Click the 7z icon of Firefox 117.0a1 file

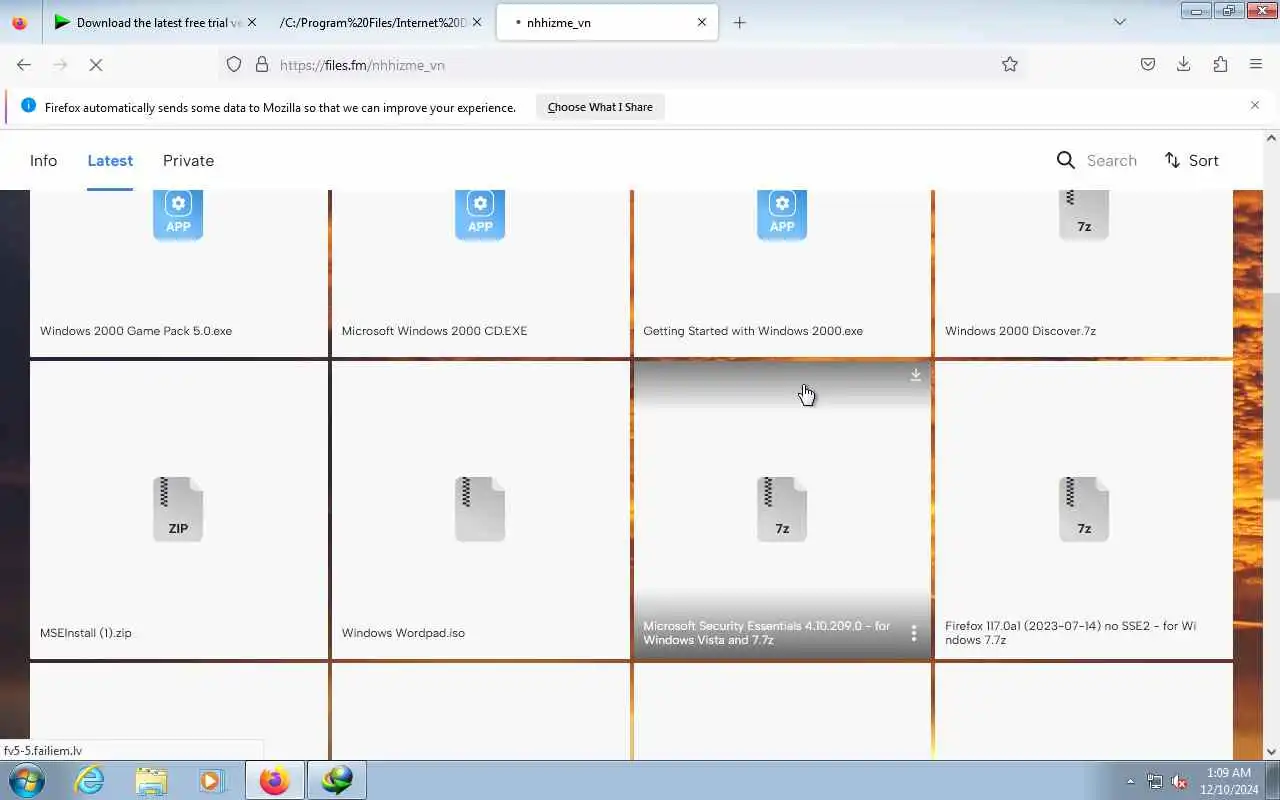click(1084, 509)
